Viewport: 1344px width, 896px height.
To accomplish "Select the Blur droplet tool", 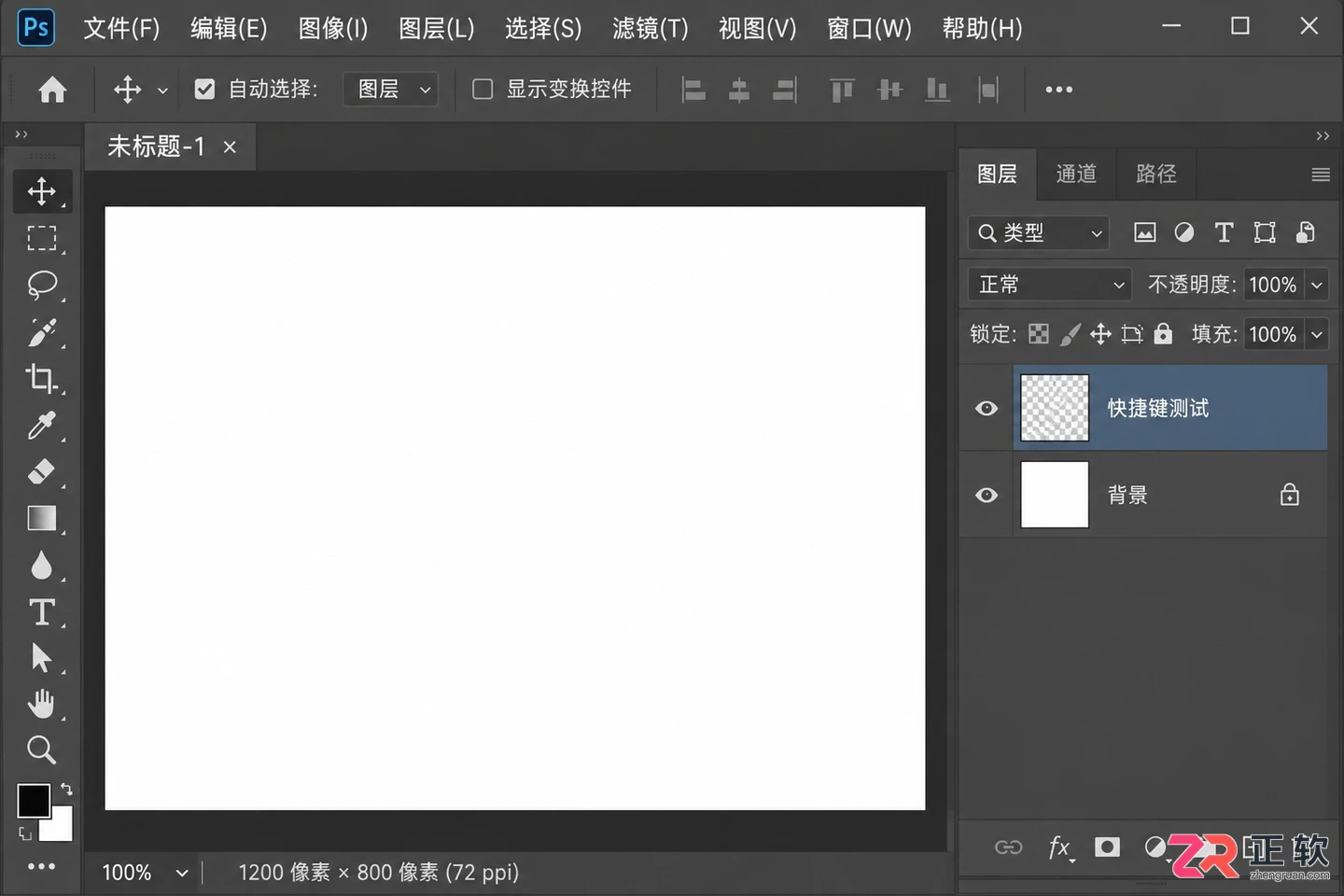I will point(42,566).
